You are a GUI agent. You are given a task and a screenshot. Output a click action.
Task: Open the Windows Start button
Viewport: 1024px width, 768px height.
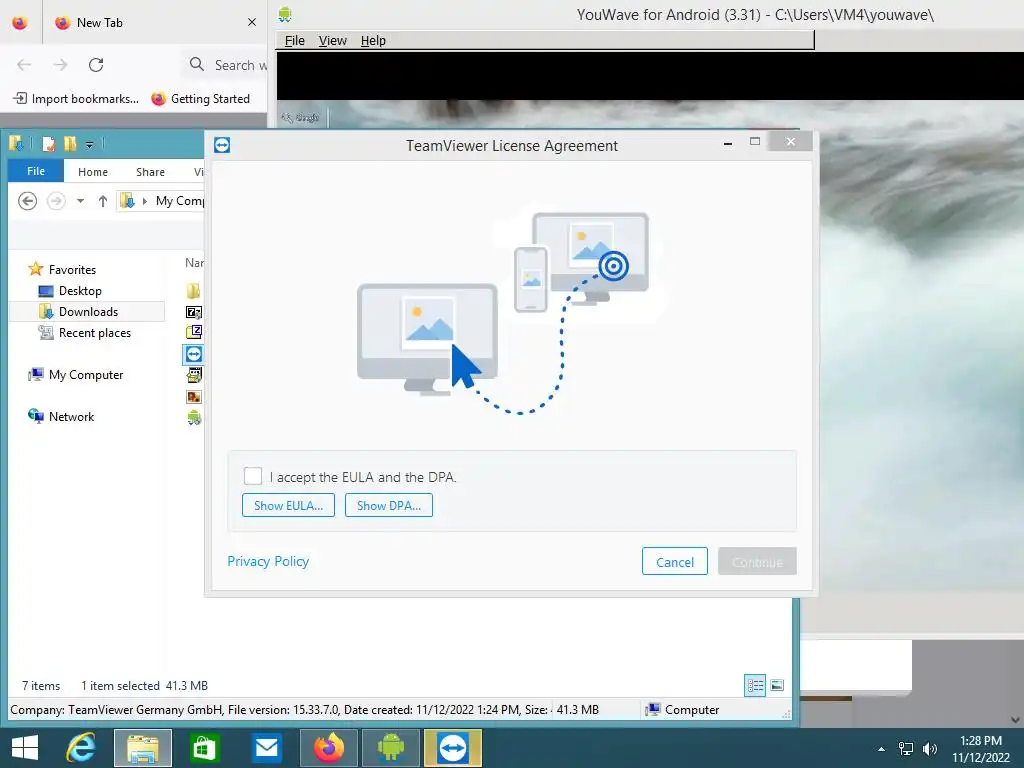(x=25, y=747)
